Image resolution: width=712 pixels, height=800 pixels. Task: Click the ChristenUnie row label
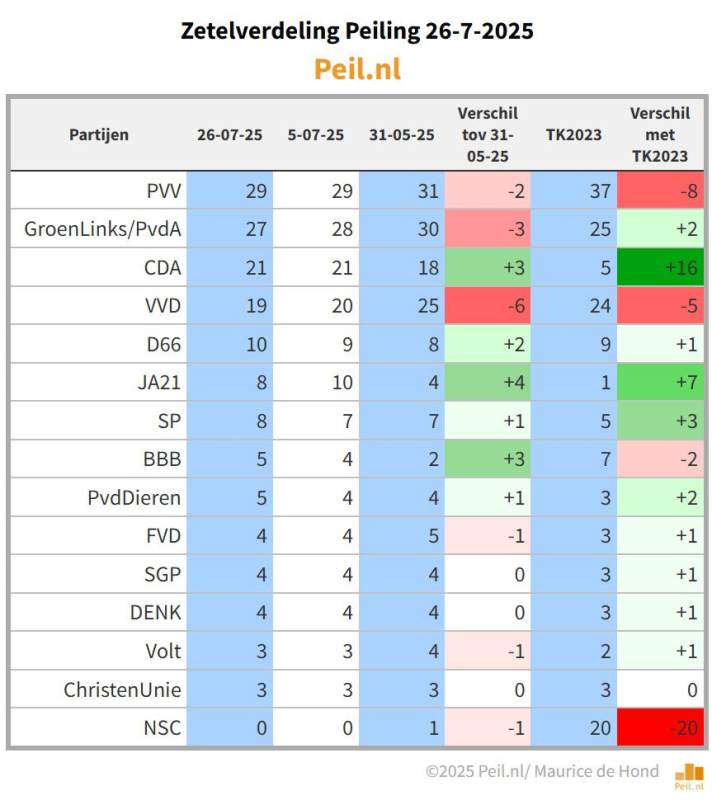coord(122,690)
